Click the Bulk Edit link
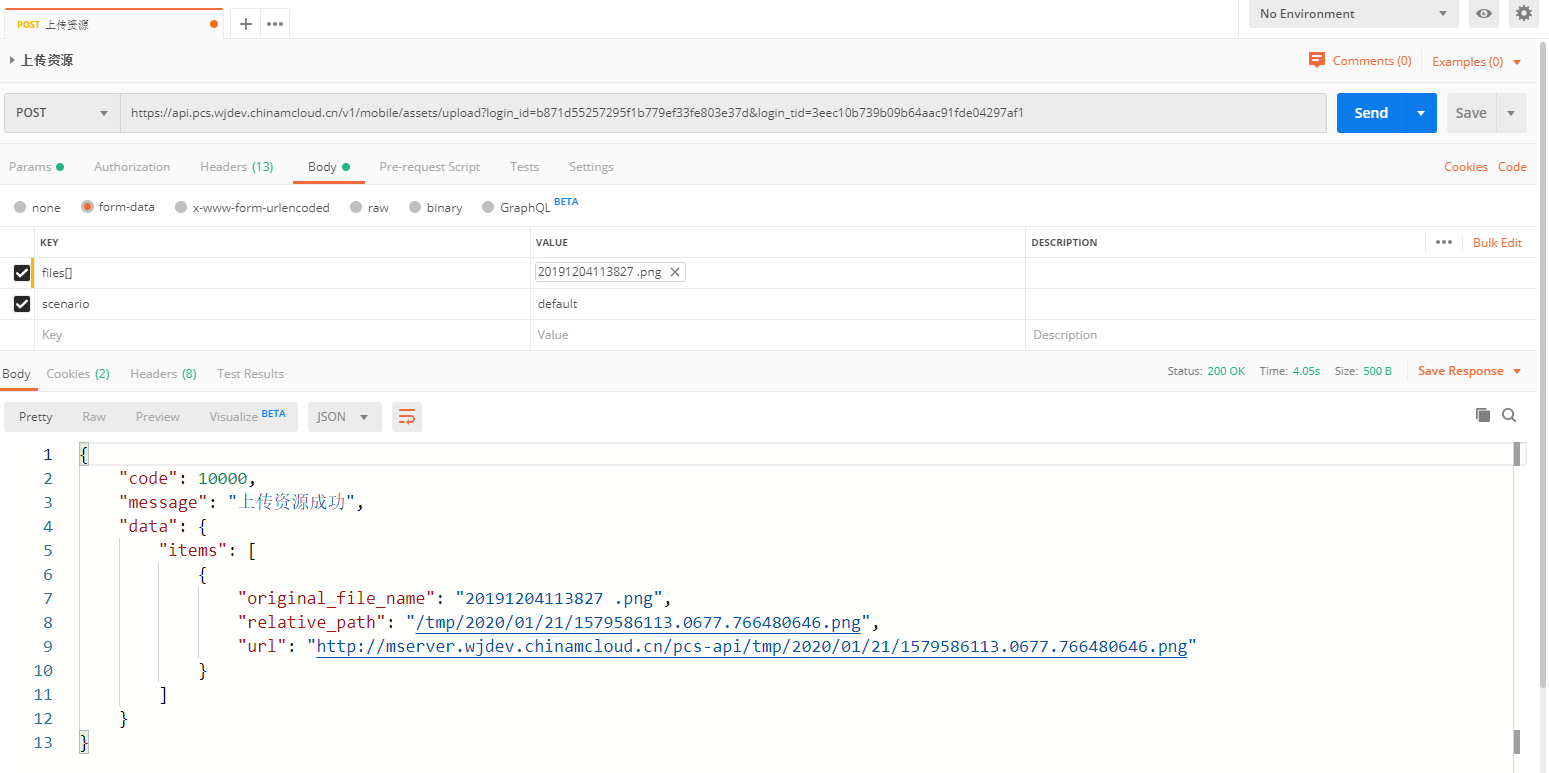Image resolution: width=1549 pixels, height=773 pixels. coord(1497,243)
